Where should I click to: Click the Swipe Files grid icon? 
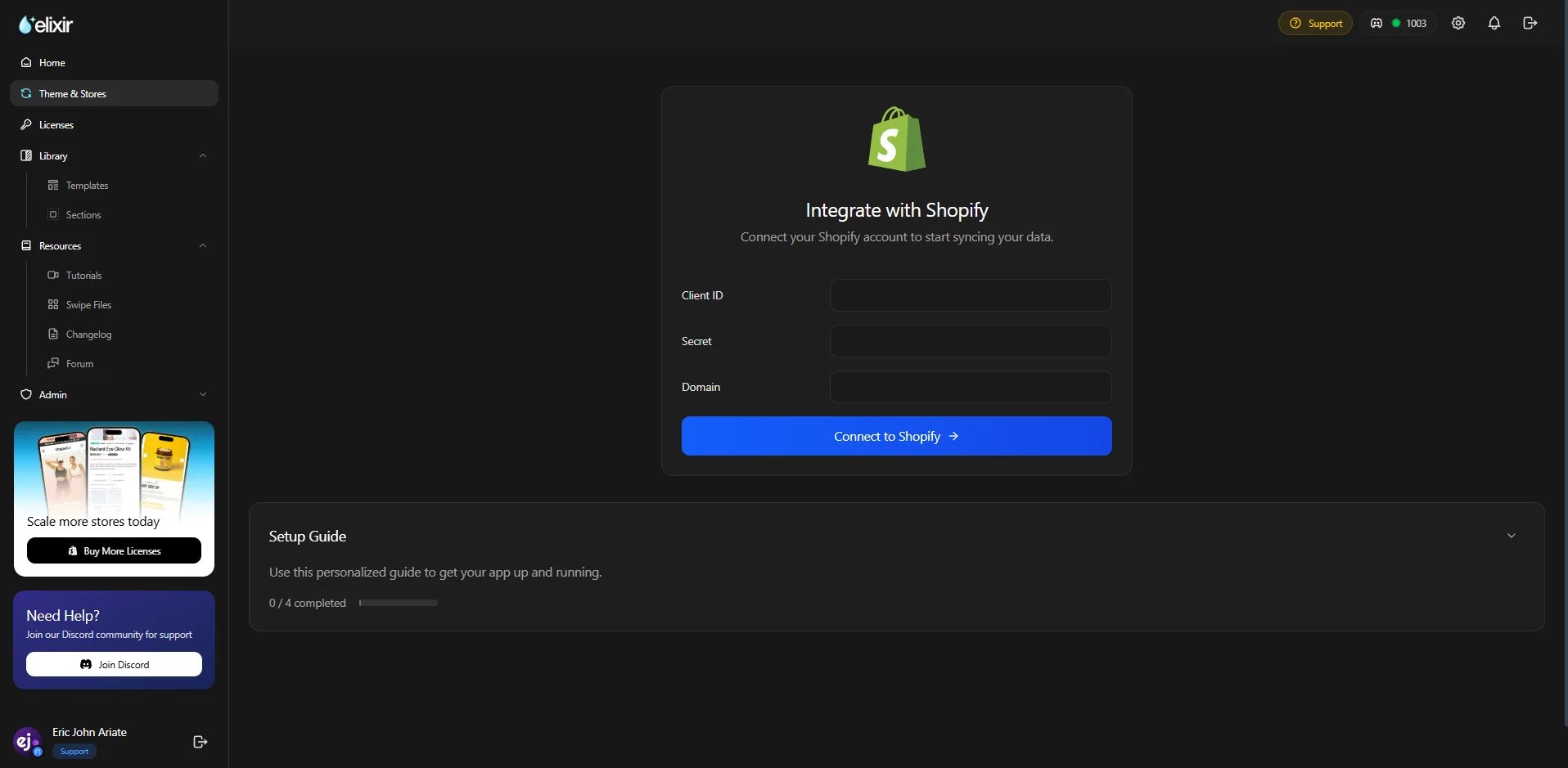(x=53, y=304)
